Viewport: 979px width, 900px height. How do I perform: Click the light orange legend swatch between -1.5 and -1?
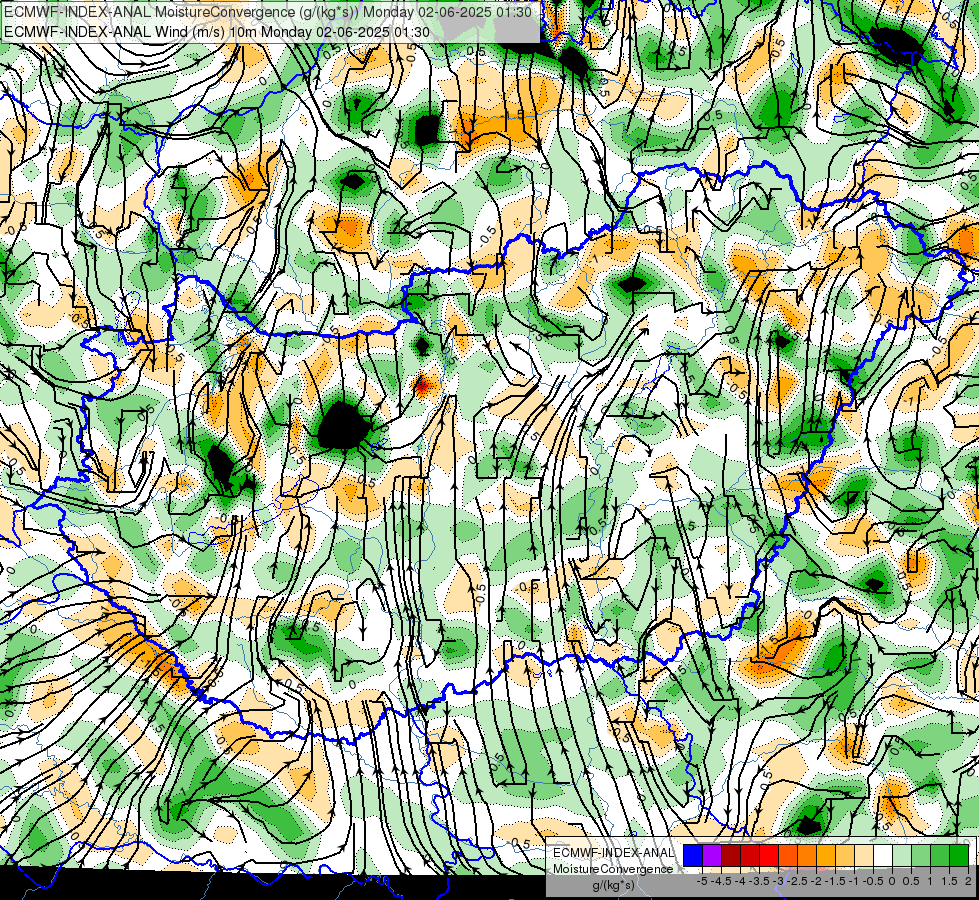coord(845,856)
